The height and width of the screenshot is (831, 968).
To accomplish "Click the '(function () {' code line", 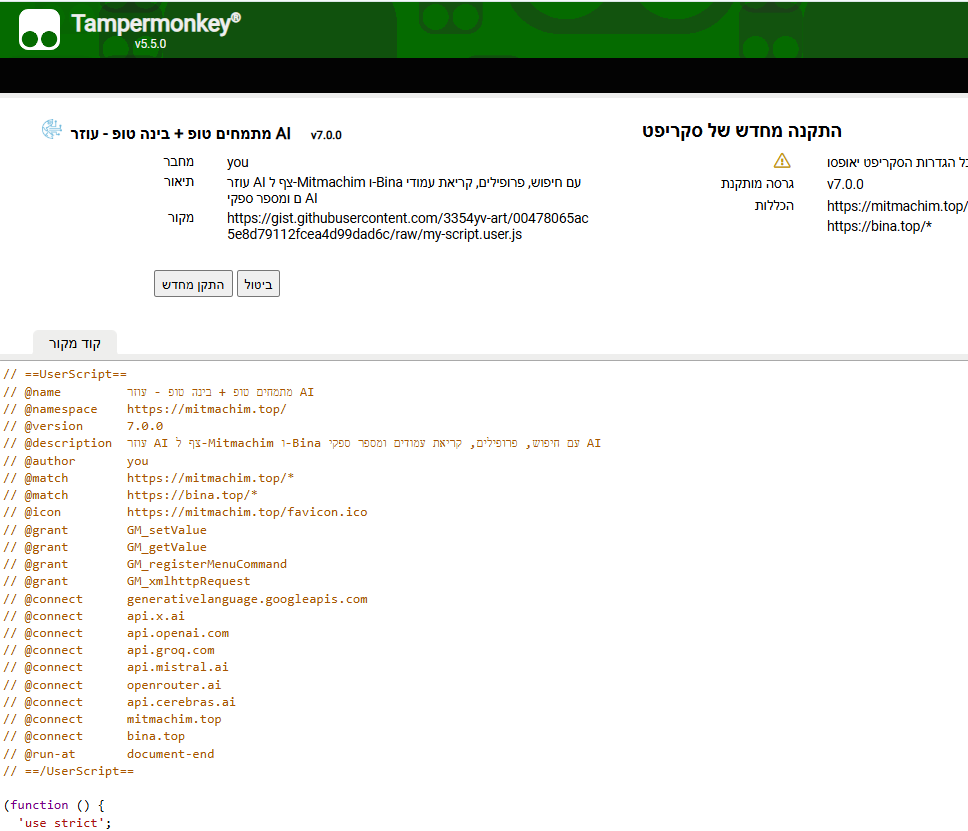I will (54, 805).
